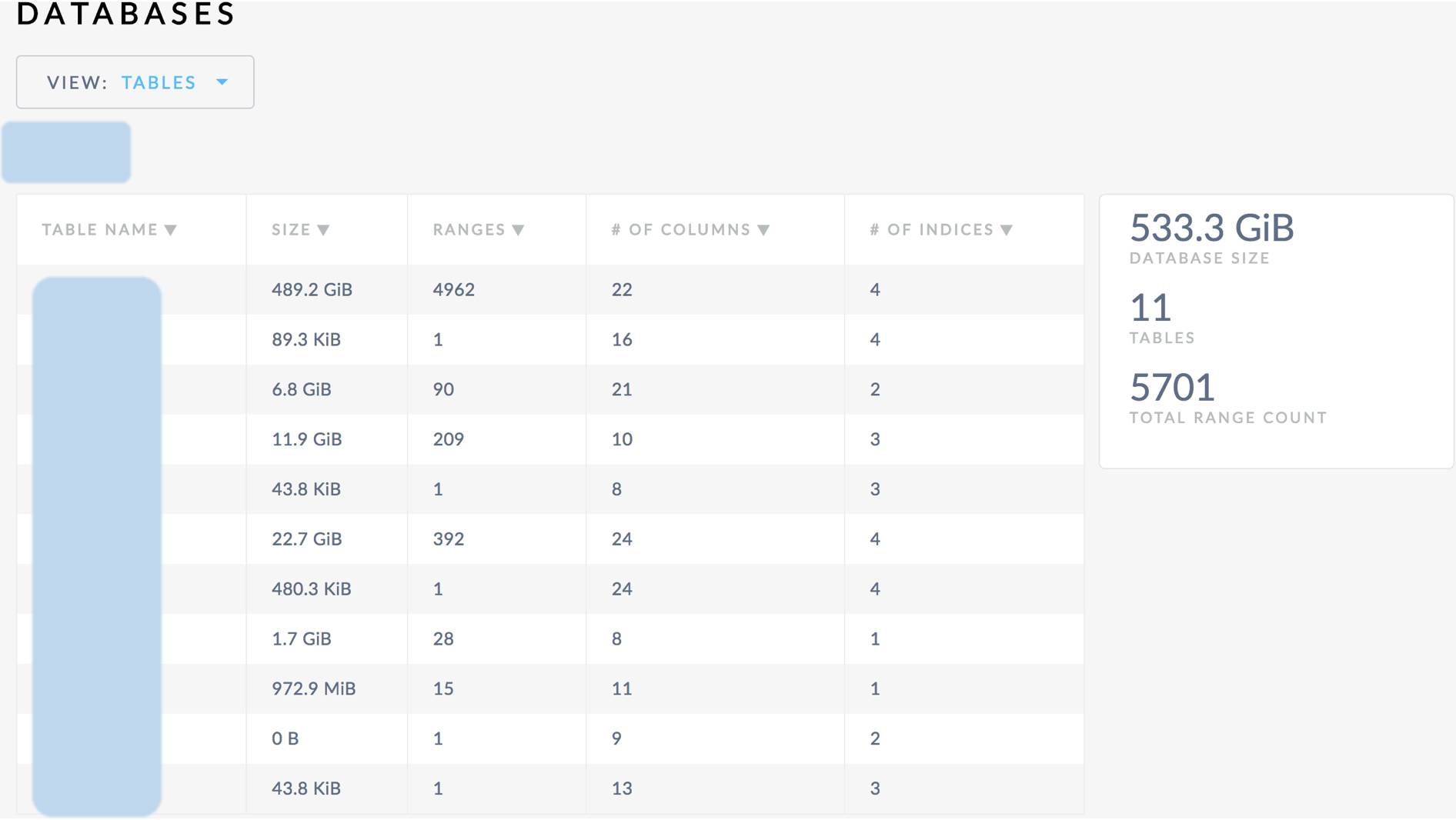1456x820 pixels.
Task: Click the Ranges column header text
Action: (x=469, y=230)
